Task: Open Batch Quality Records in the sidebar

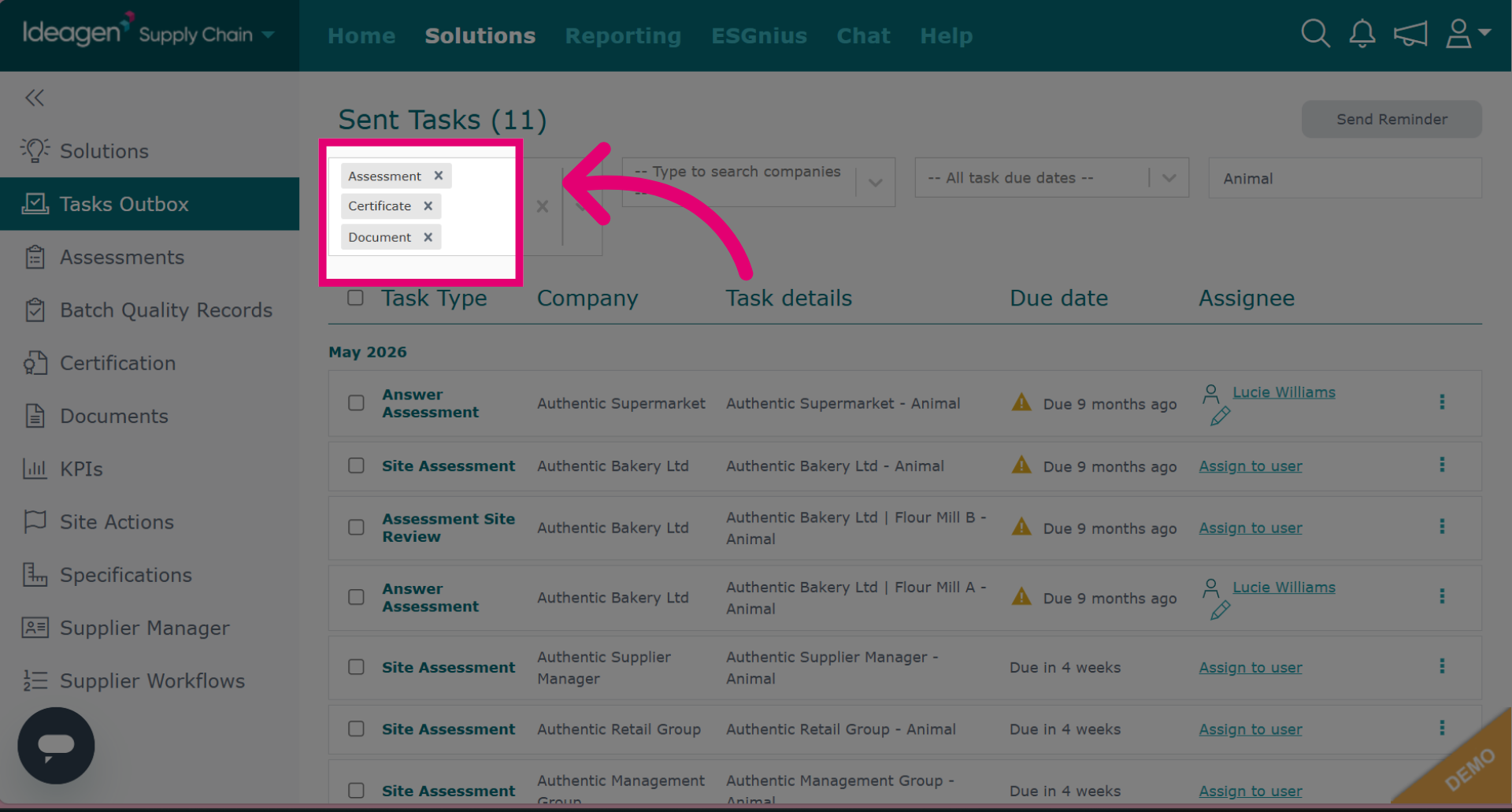Action: click(150, 310)
